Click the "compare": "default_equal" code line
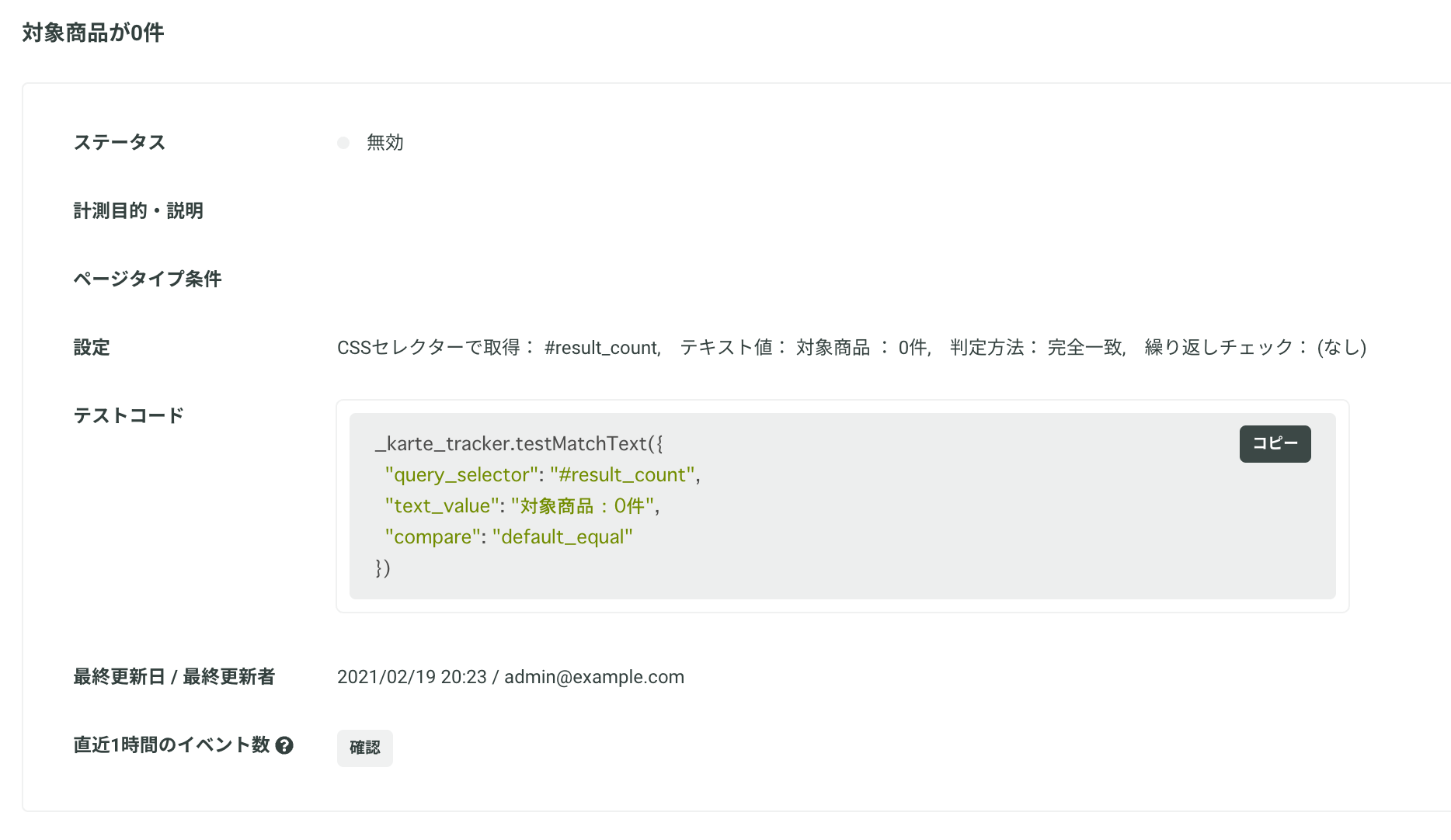Viewport: 1451px width, 840px height. click(x=509, y=537)
